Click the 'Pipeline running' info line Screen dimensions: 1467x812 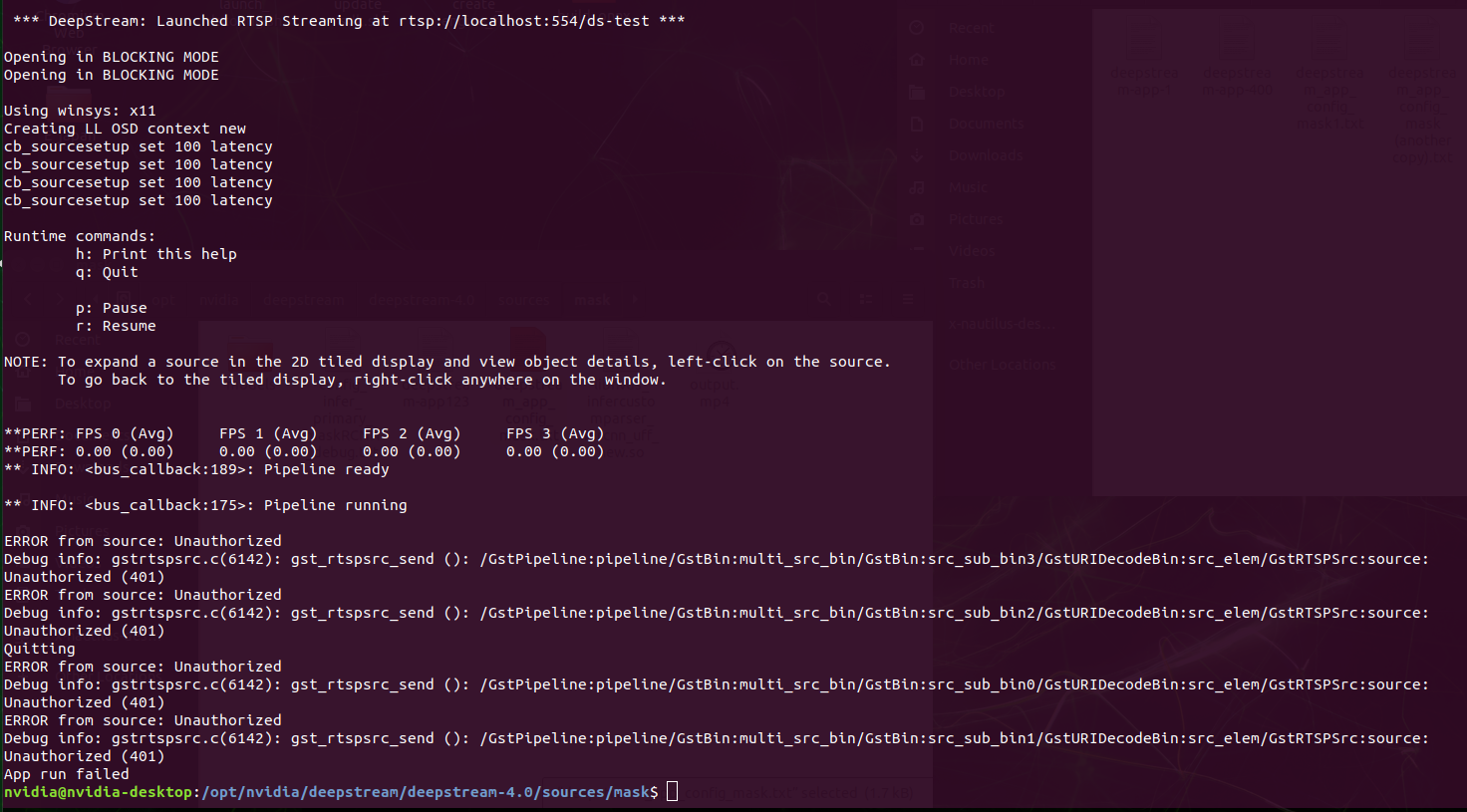click(205, 505)
